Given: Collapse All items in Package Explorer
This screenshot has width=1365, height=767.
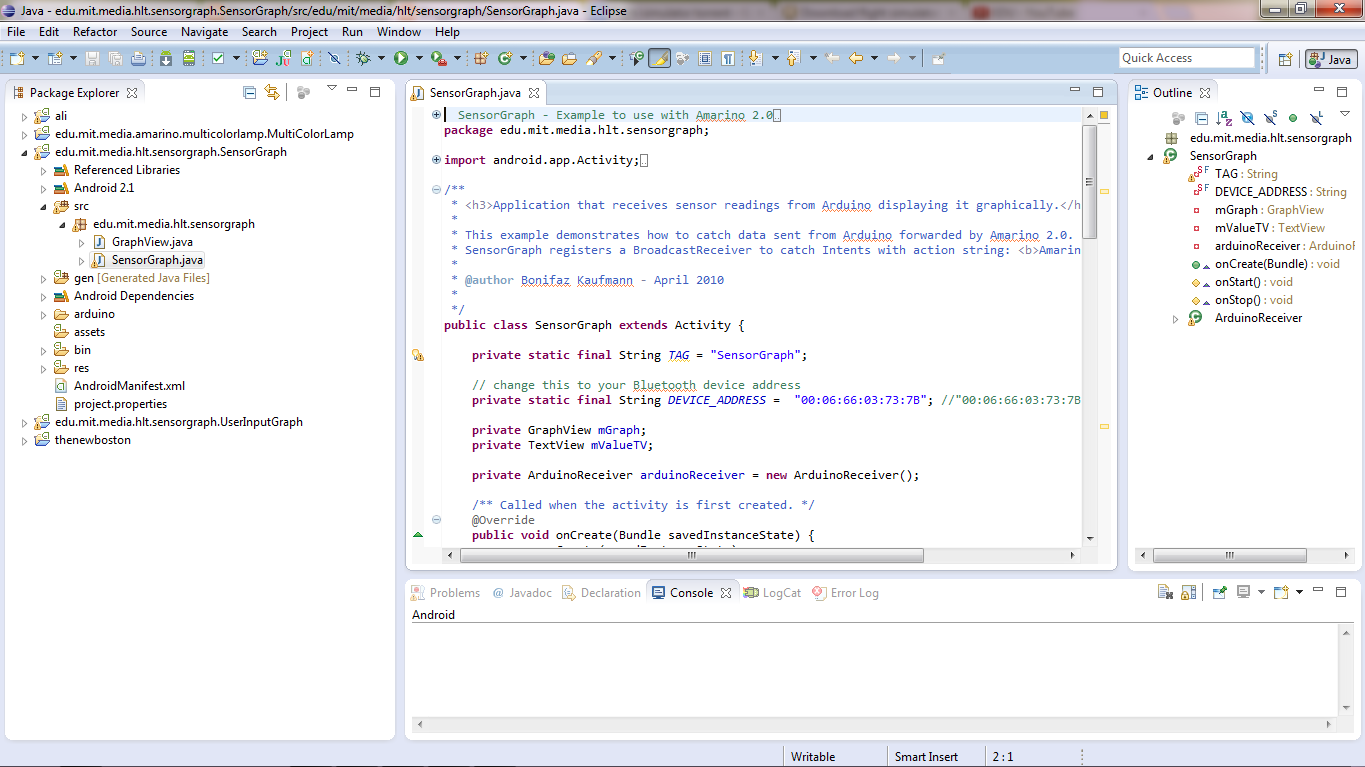Looking at the screenshot, I should pos(249,91).
